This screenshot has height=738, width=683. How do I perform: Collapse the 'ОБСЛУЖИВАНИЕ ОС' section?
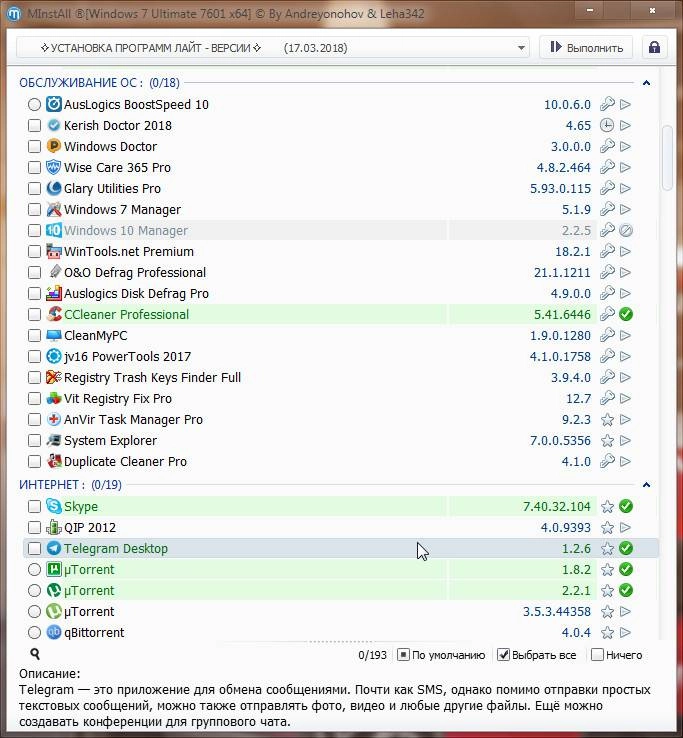click(646, 83)
